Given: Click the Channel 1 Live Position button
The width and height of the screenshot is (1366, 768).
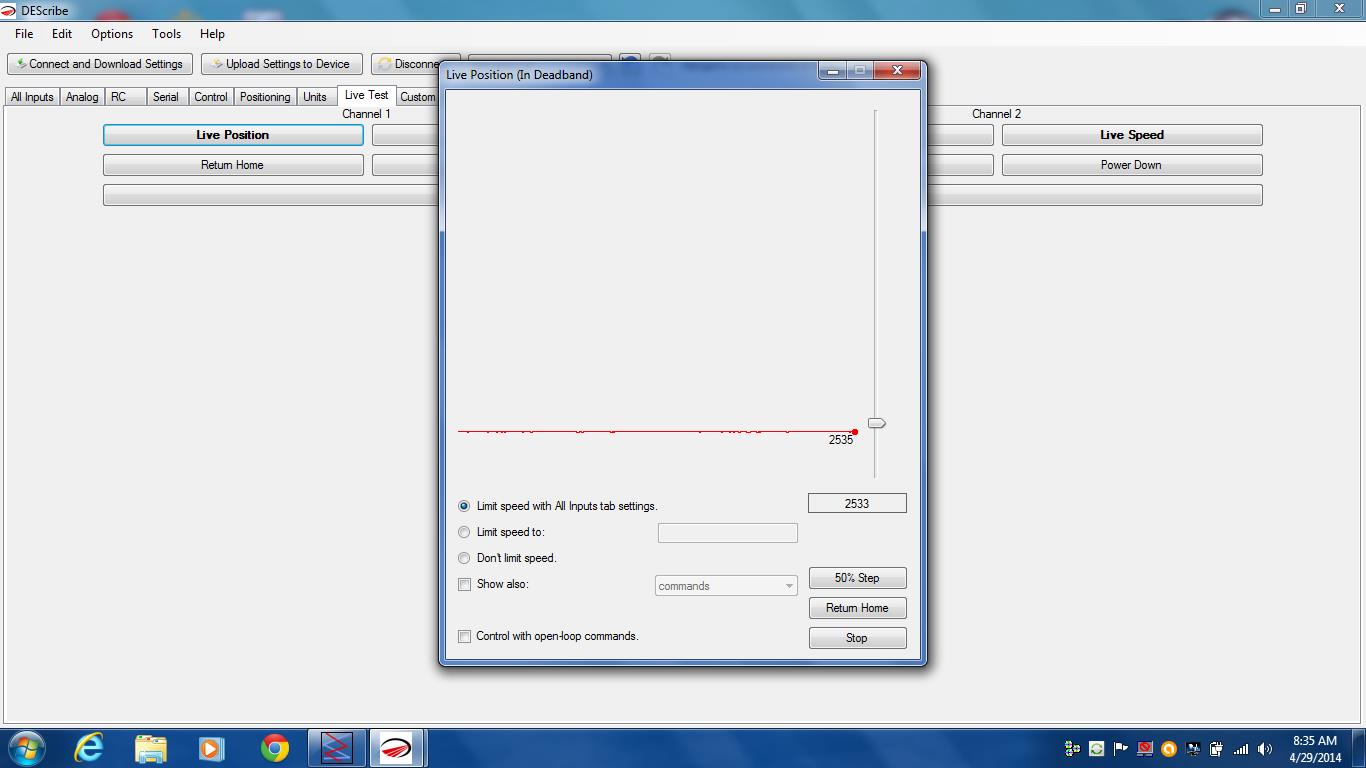Looking at the screenshot, I should click(233, 135).
